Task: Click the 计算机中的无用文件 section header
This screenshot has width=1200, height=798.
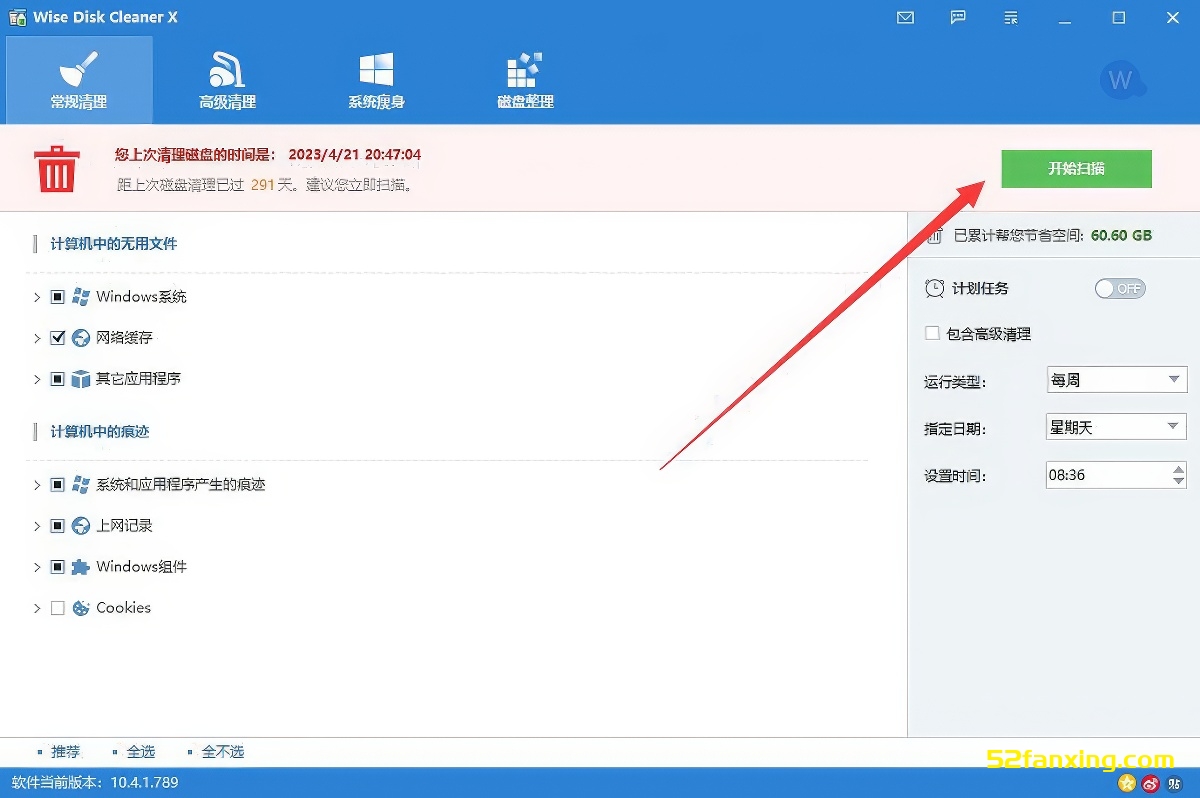Action: point(114,244)
